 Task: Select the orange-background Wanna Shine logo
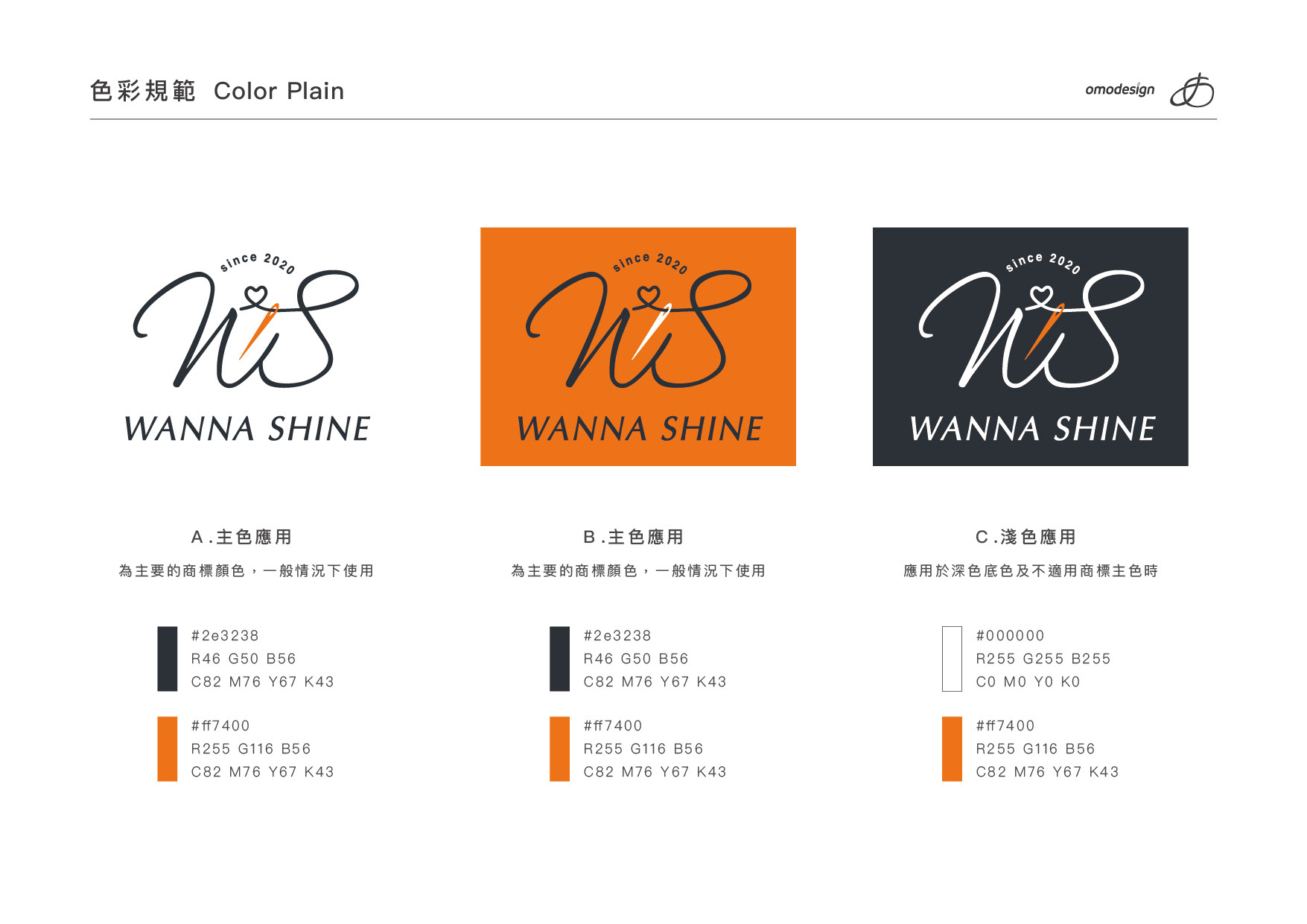pyautogui.click(x=638, y=347)
